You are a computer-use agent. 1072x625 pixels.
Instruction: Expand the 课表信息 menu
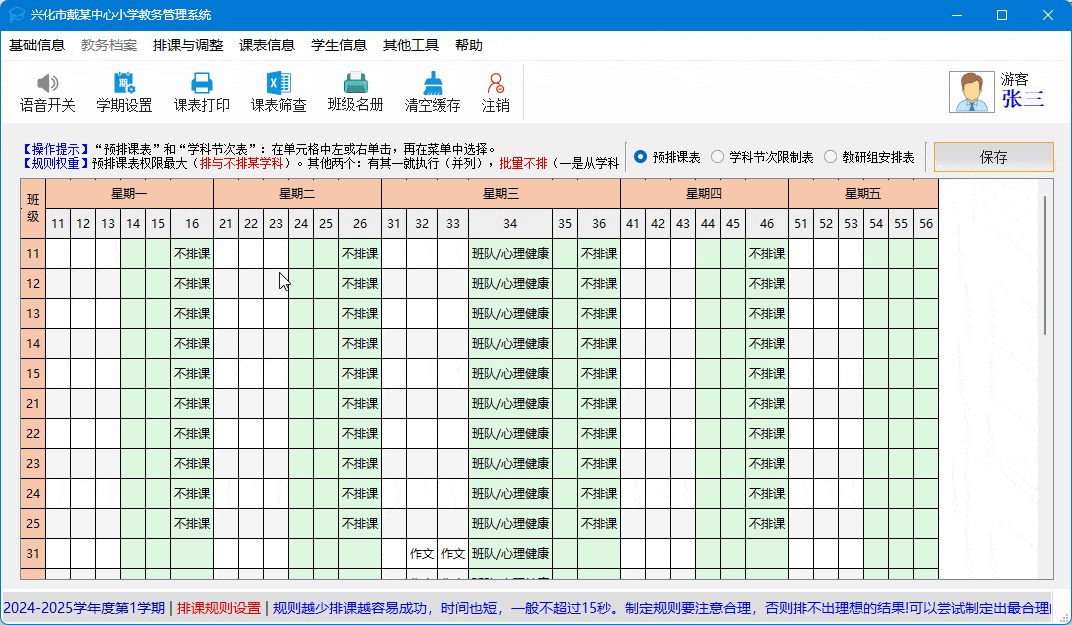tap(267, 45)
